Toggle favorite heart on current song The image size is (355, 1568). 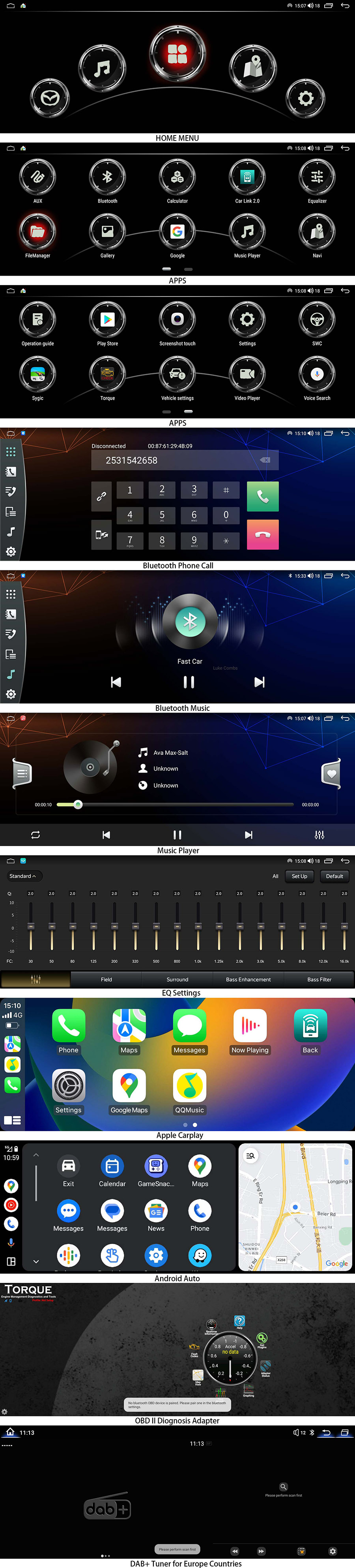[331, 774]
